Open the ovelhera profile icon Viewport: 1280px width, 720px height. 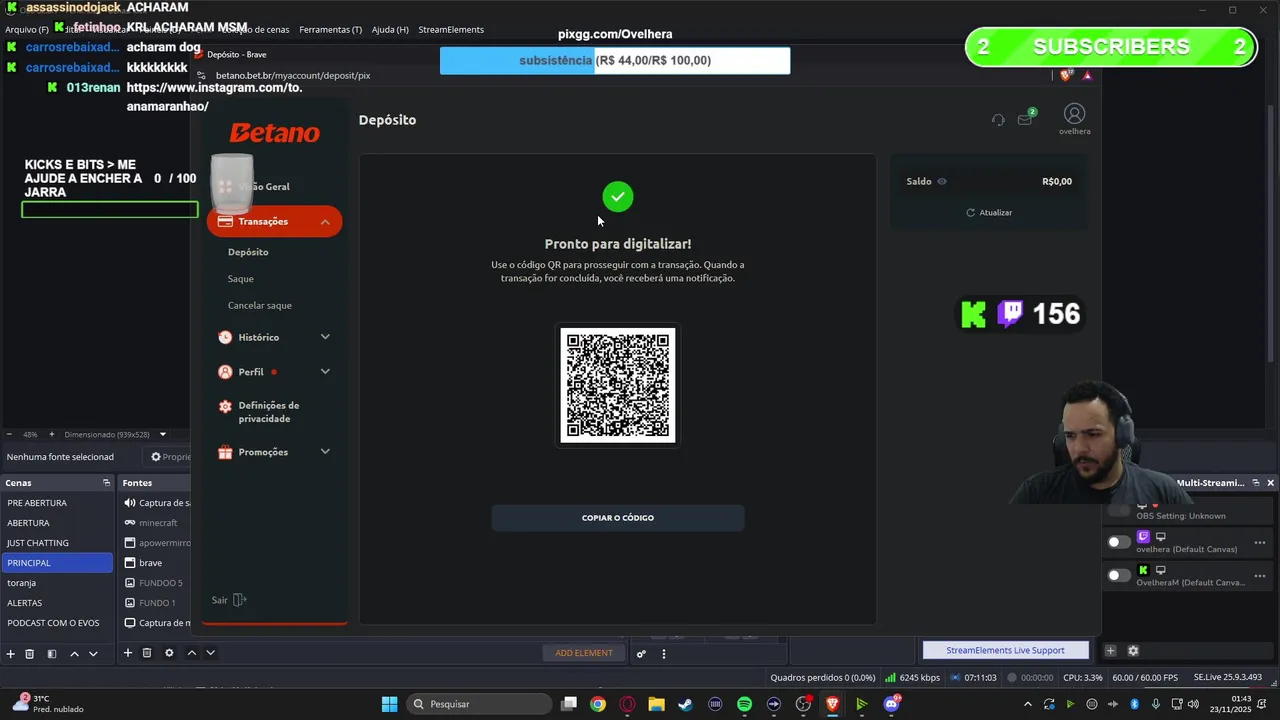(1074, 114)
